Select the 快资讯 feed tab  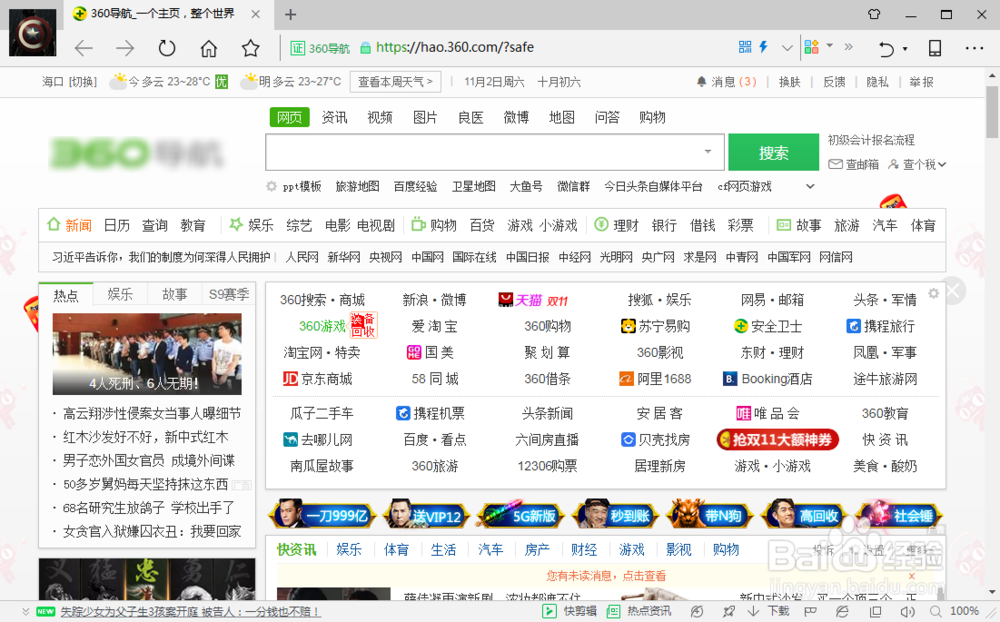(x=297, y=549)
